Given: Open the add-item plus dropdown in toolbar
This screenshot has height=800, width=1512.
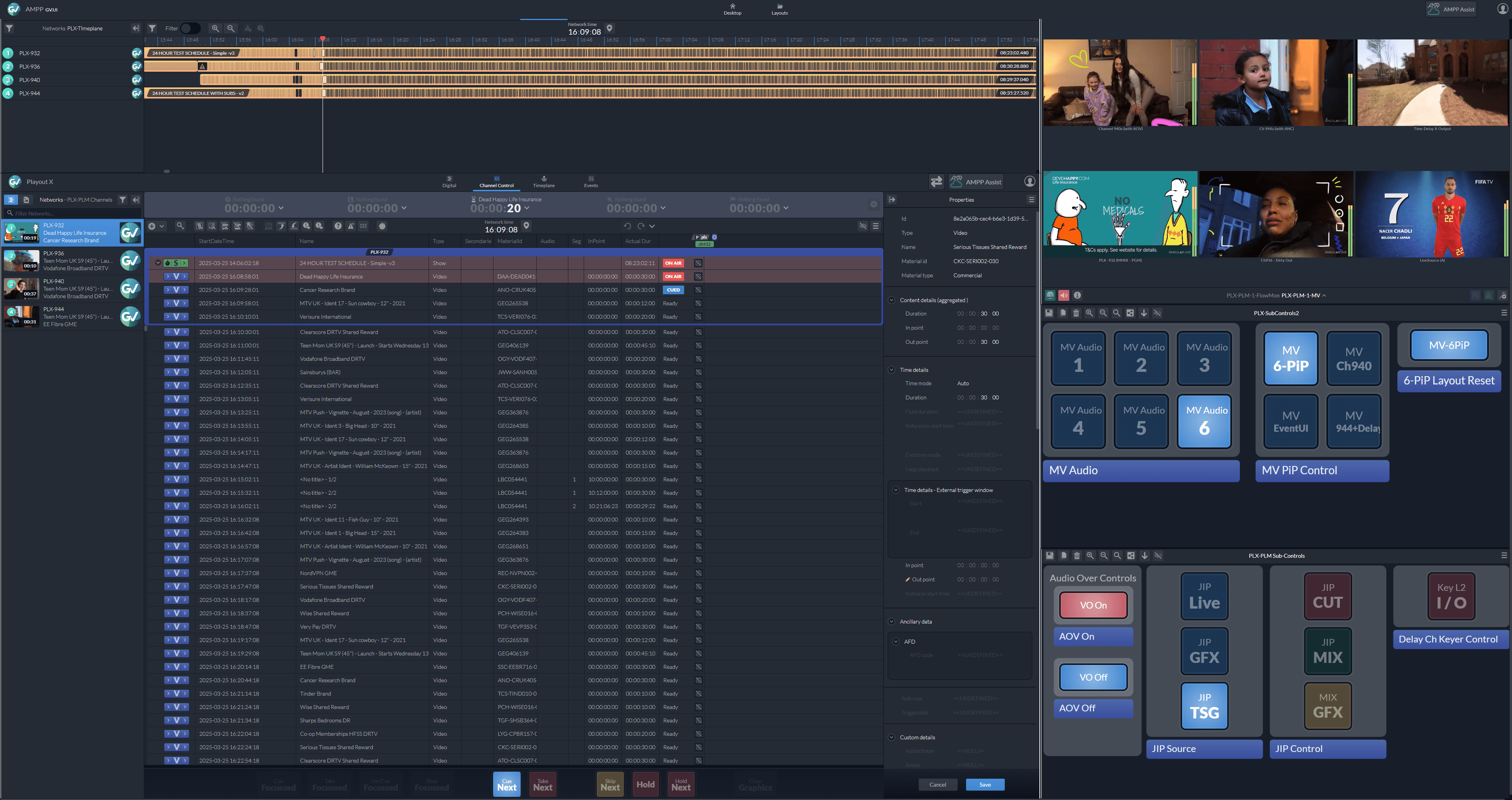Looking at the screenshot, I should click(156, 226).
